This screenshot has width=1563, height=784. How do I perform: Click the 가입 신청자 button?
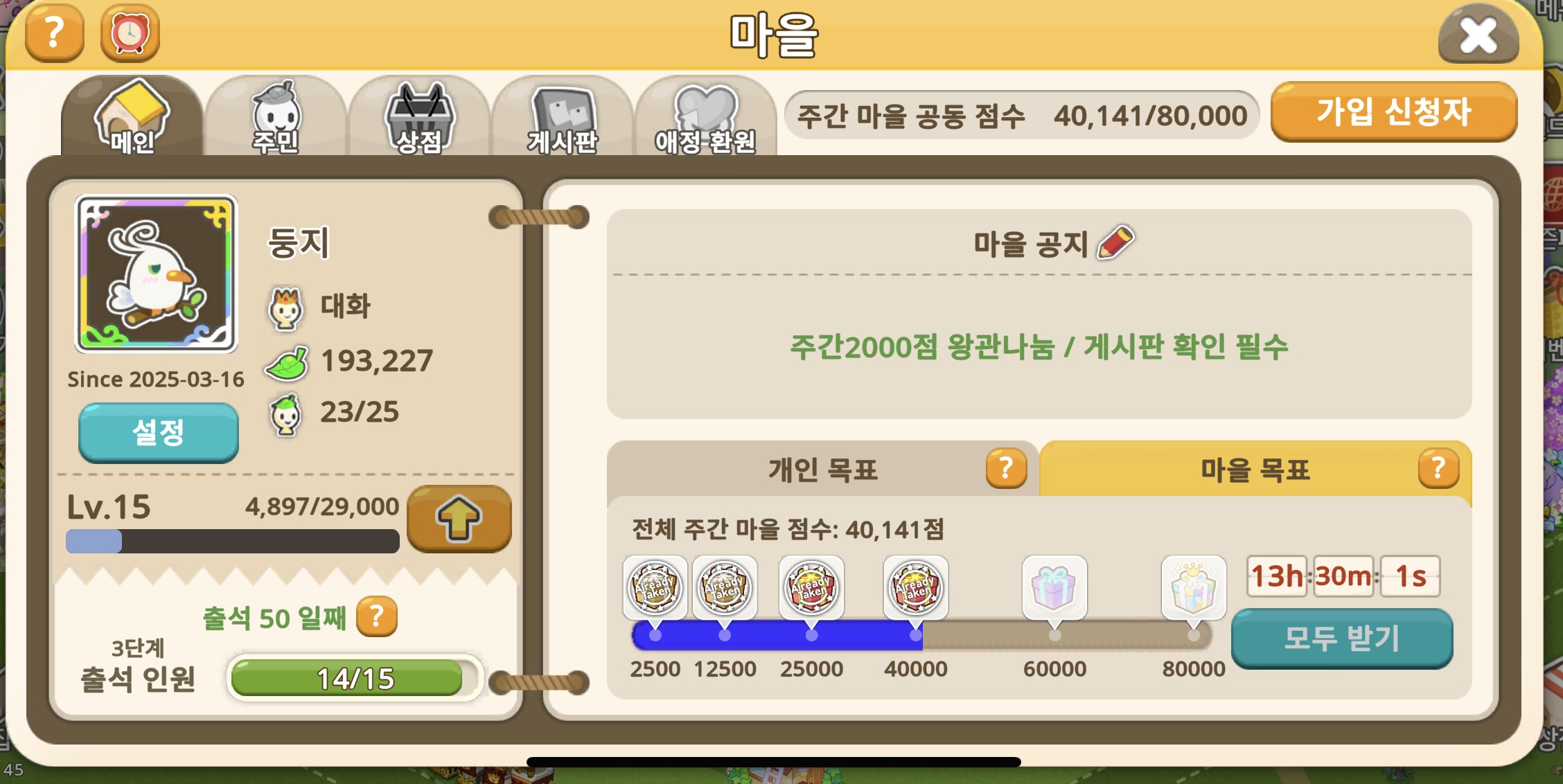(1393, 112)
